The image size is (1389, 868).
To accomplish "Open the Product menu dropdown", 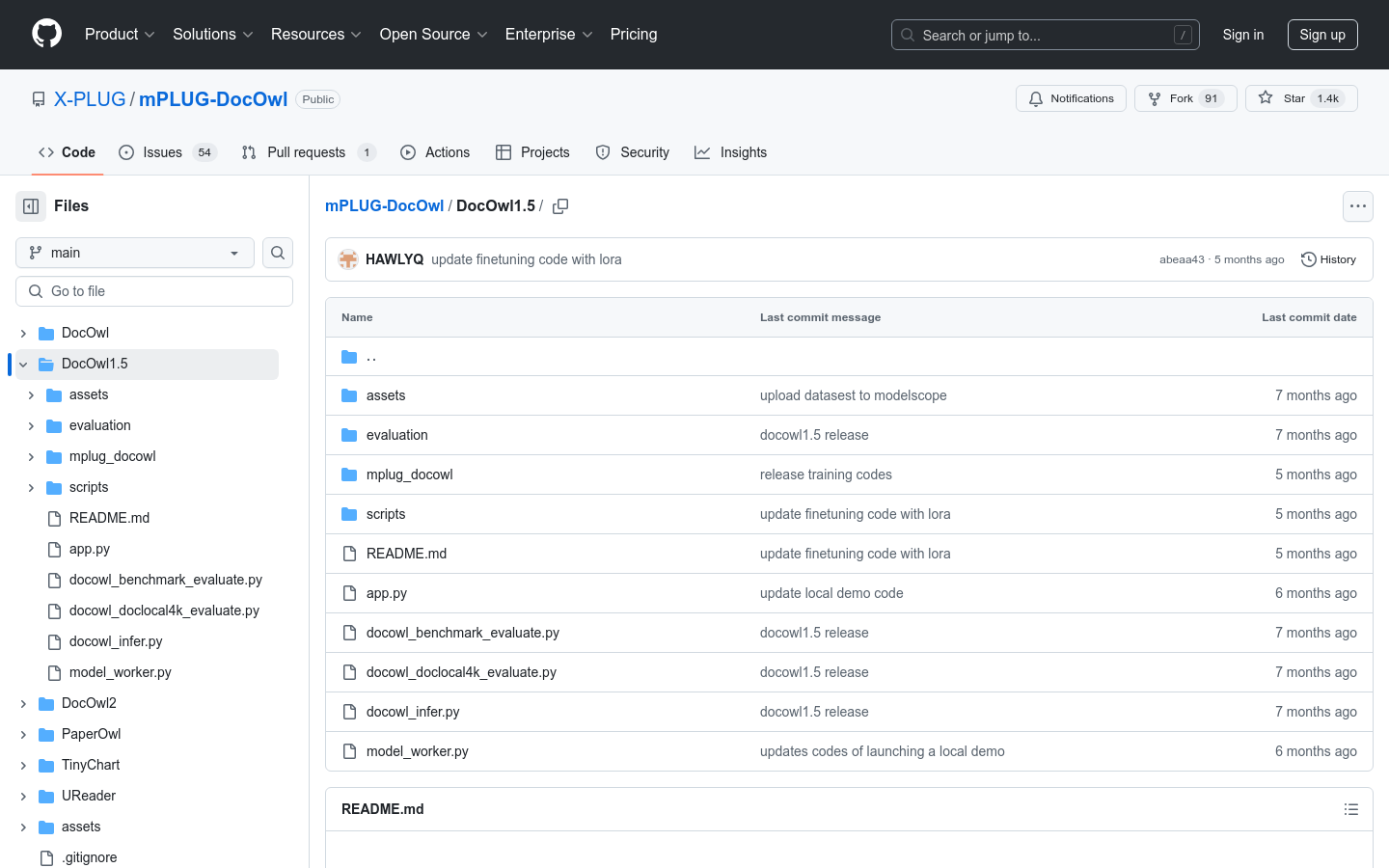I will (120, 34).
